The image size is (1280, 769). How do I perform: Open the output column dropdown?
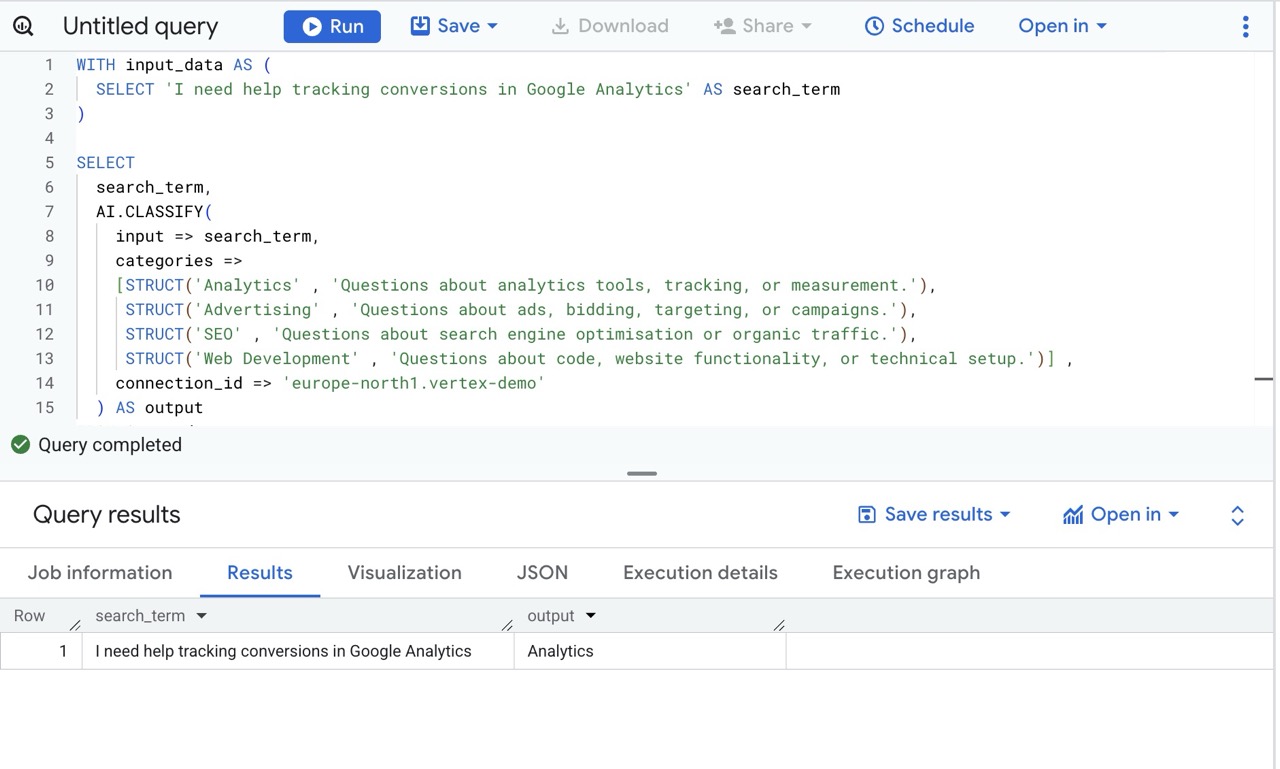tap(590, 616)
